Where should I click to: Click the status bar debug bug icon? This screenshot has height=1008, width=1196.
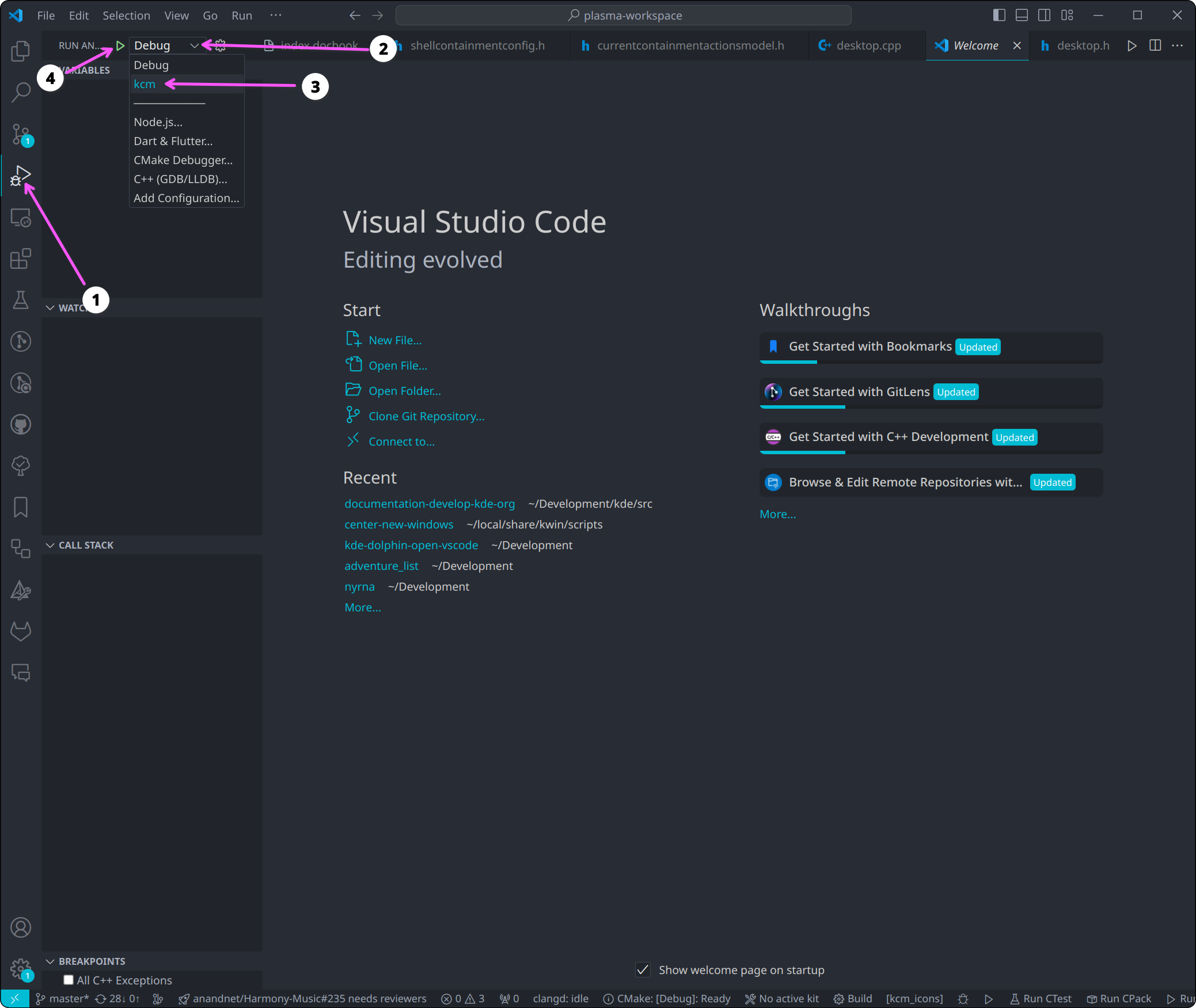click(x=963, y=999)
